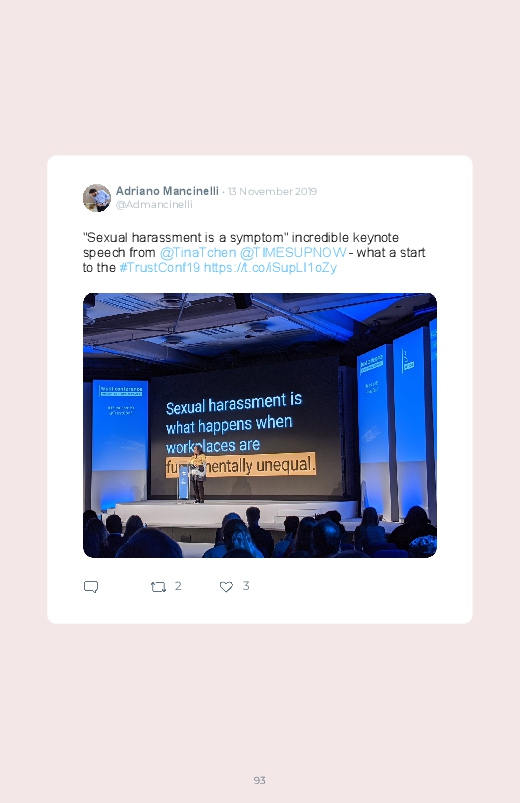Open the @TinaTchen mention
This screenshot has height=803, width=520.
coord(198,252)
